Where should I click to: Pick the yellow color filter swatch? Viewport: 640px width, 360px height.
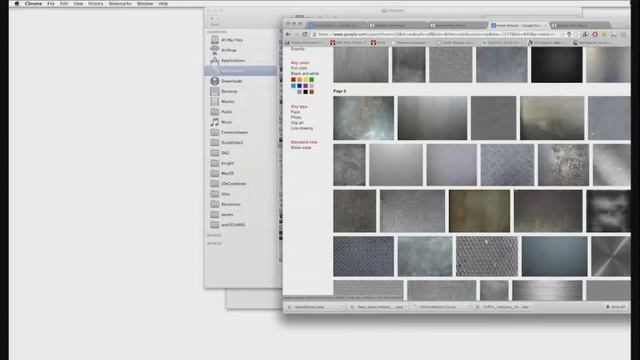(305, 80)
